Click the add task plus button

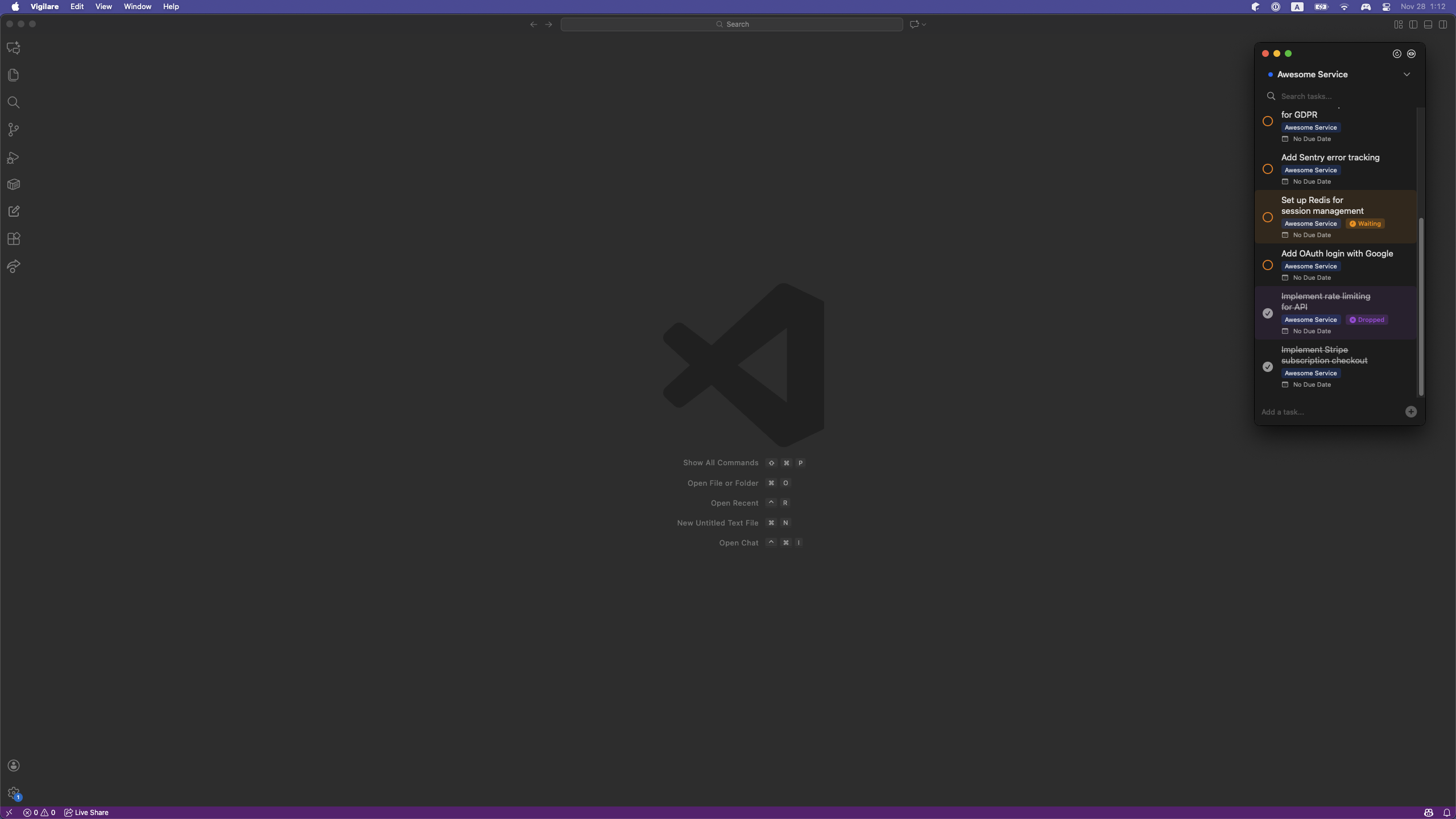[1410, 412]
